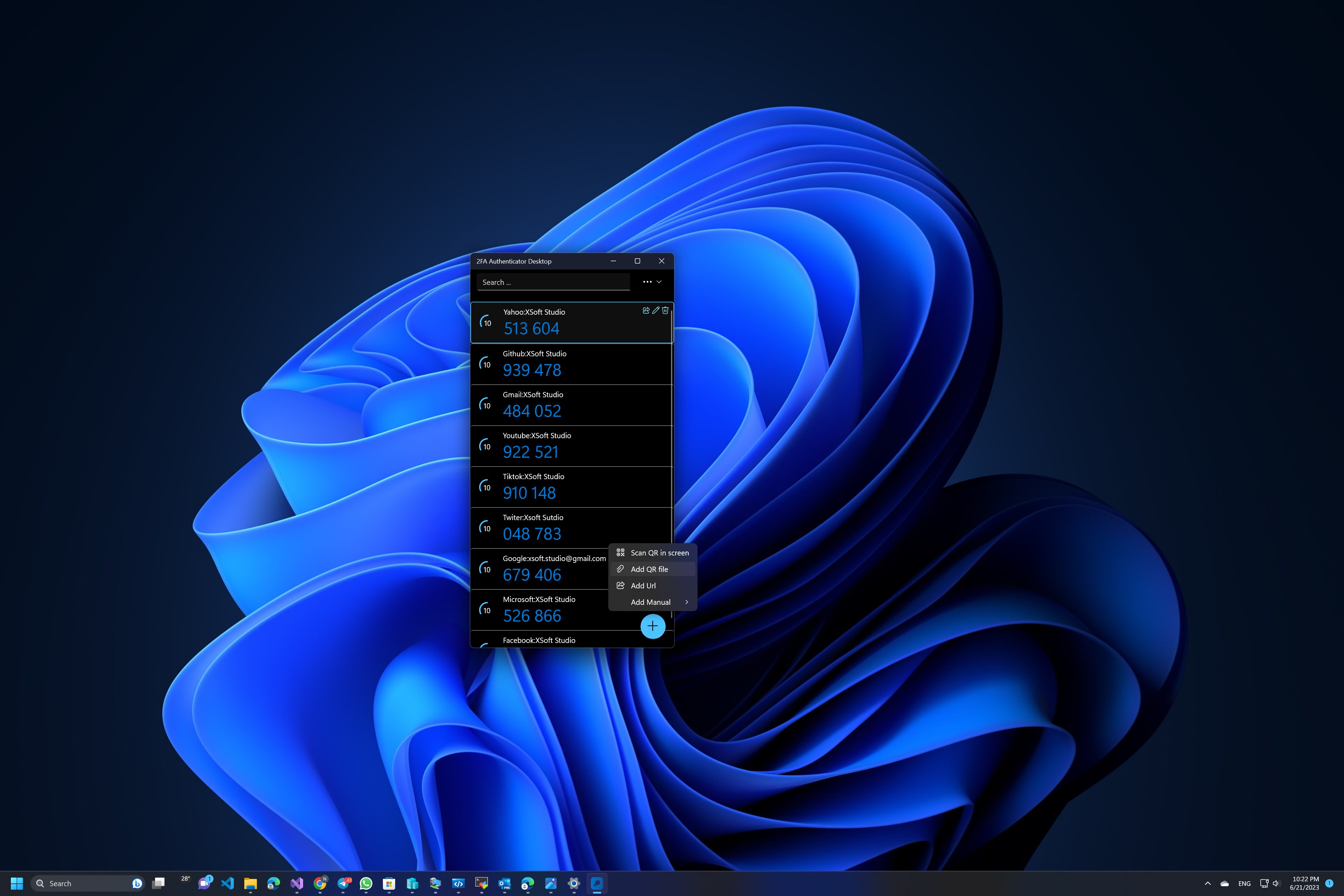Select the Github:XSoft Studio code entry
The image size is (1344, 896).
(572, 364)
